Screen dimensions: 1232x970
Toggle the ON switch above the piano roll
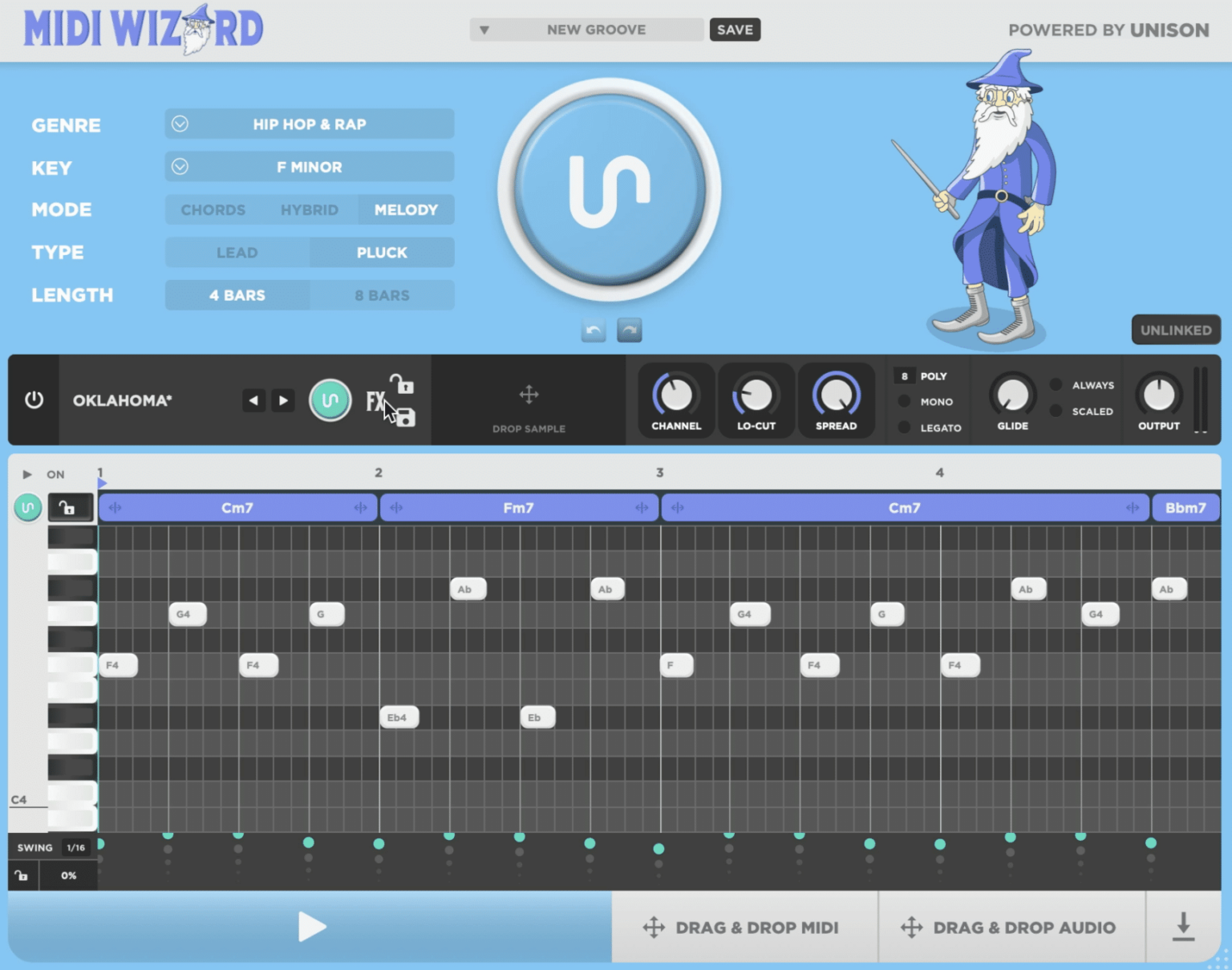tap(55, 474)
